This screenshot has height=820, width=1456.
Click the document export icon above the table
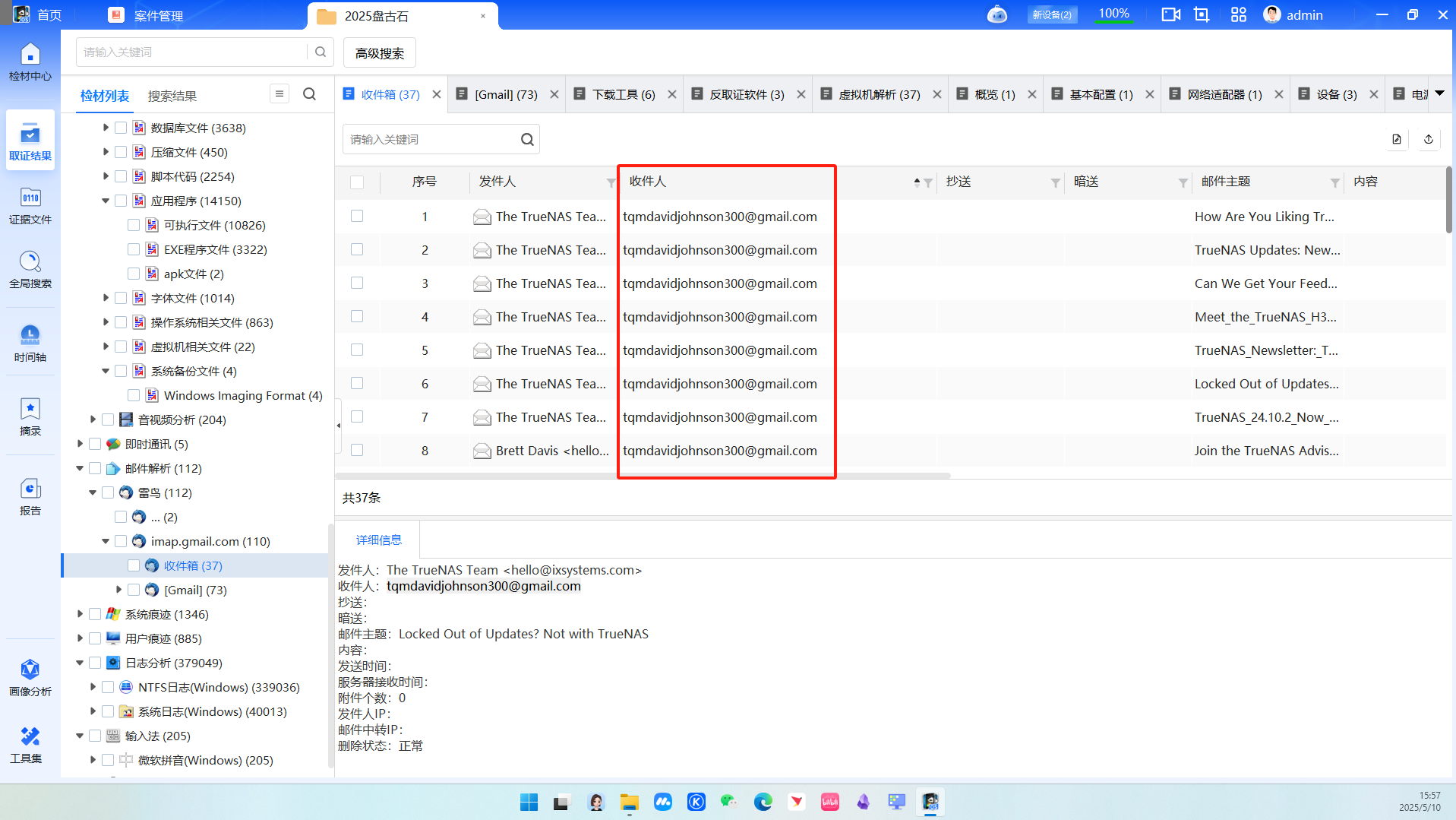coord(1397,139)
